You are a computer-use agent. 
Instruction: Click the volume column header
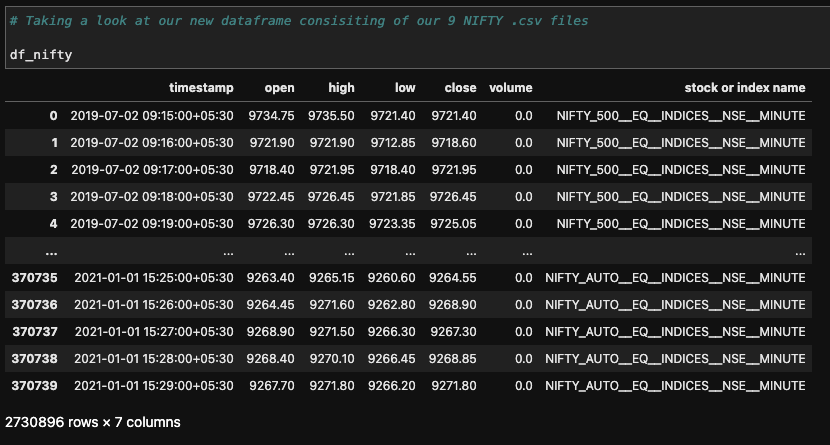tap(510, 88)
